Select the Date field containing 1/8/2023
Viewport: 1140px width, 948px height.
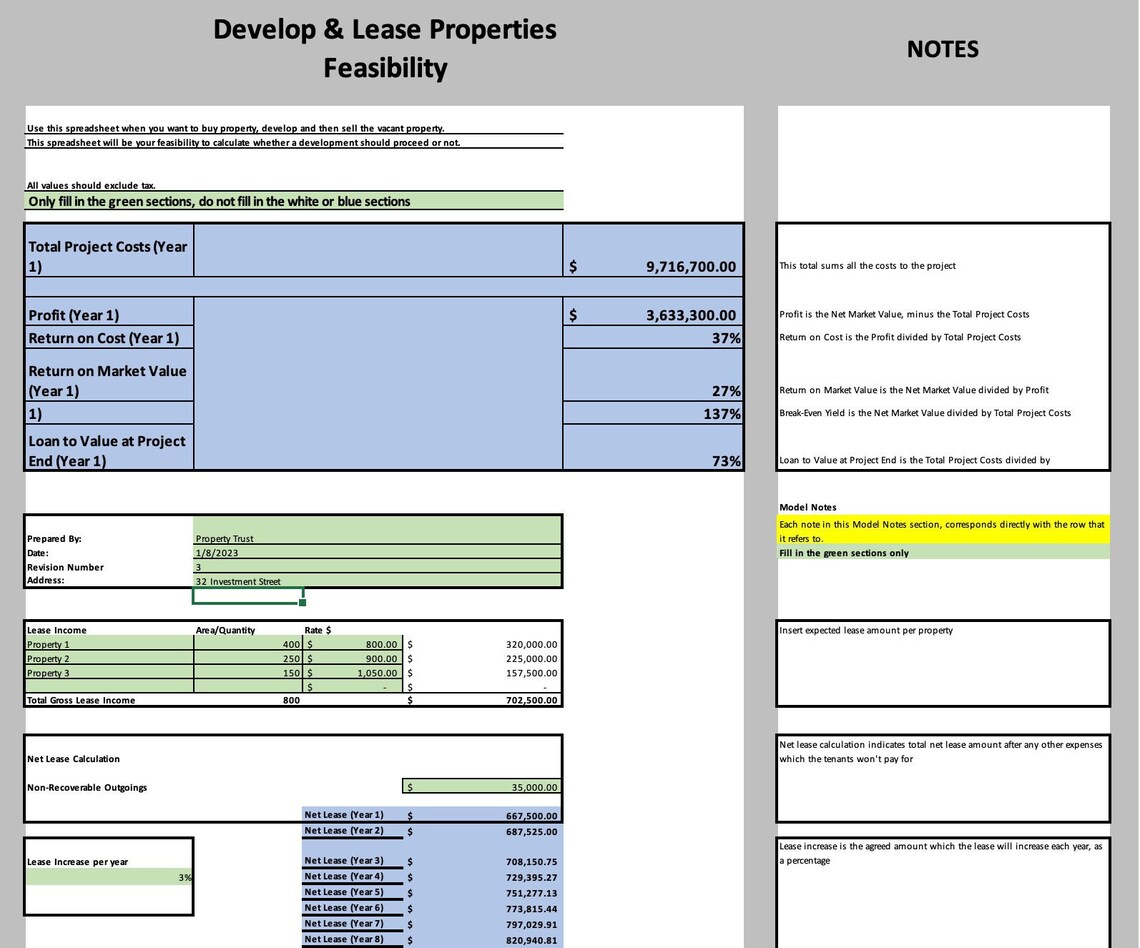pyautogui.click(x=378, y=552)
